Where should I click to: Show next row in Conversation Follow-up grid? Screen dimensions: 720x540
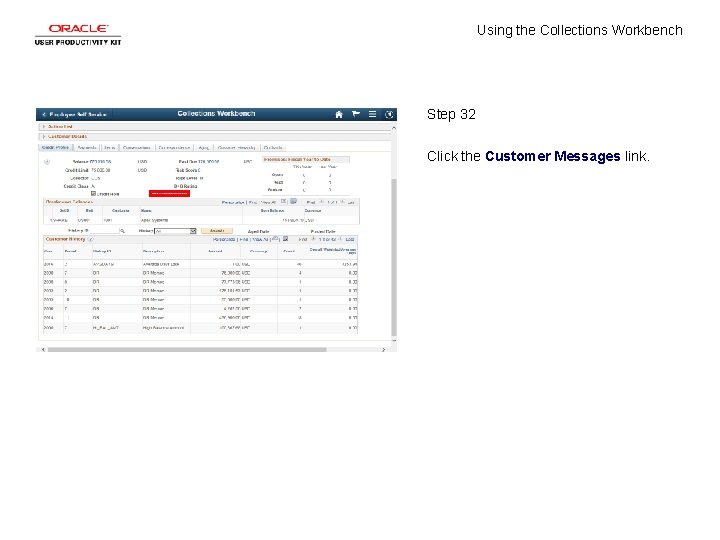point(342,202)
